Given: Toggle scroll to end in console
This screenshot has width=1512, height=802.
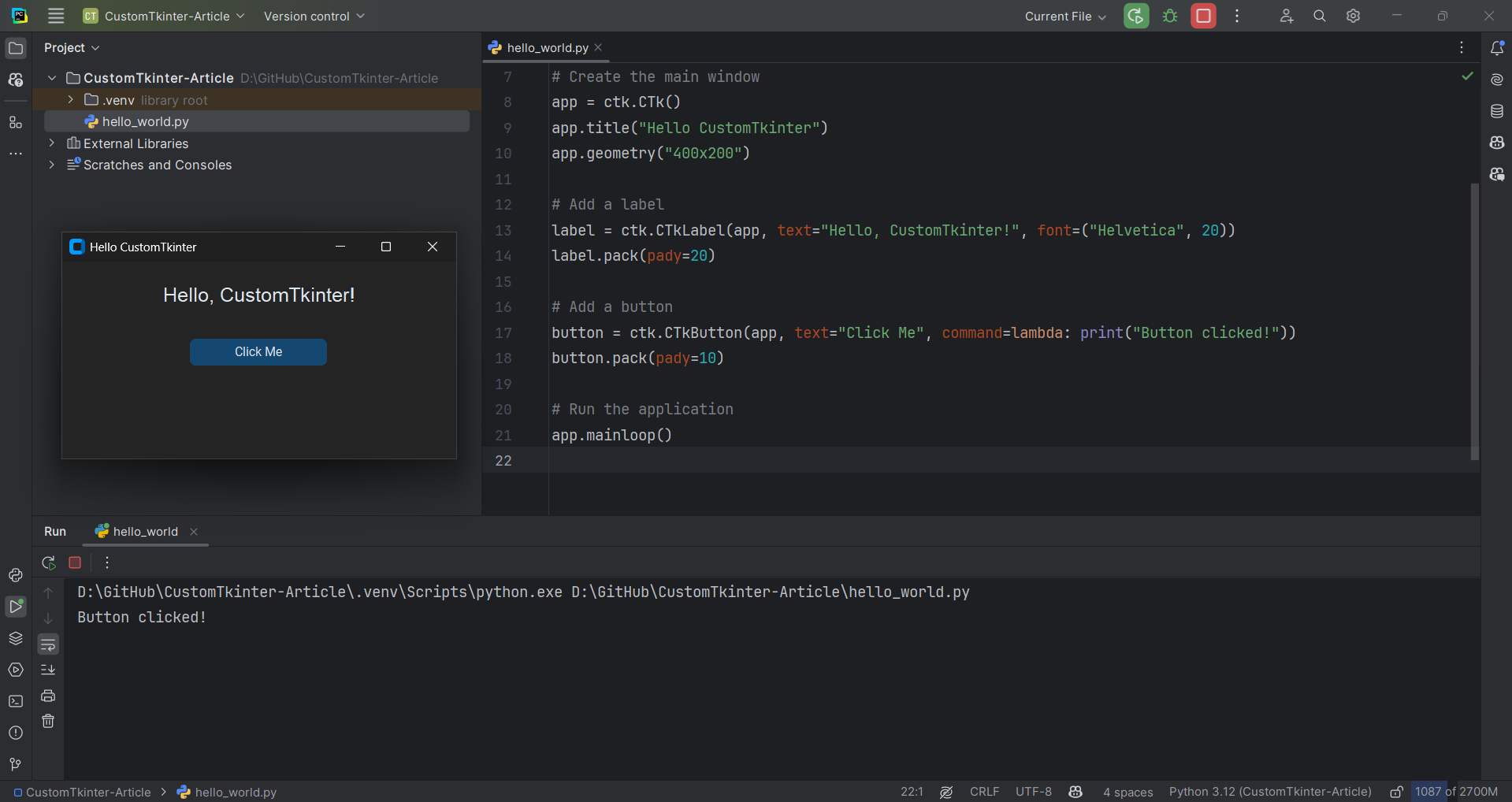Looking at the screenshot, I should [x=48, y=670].
